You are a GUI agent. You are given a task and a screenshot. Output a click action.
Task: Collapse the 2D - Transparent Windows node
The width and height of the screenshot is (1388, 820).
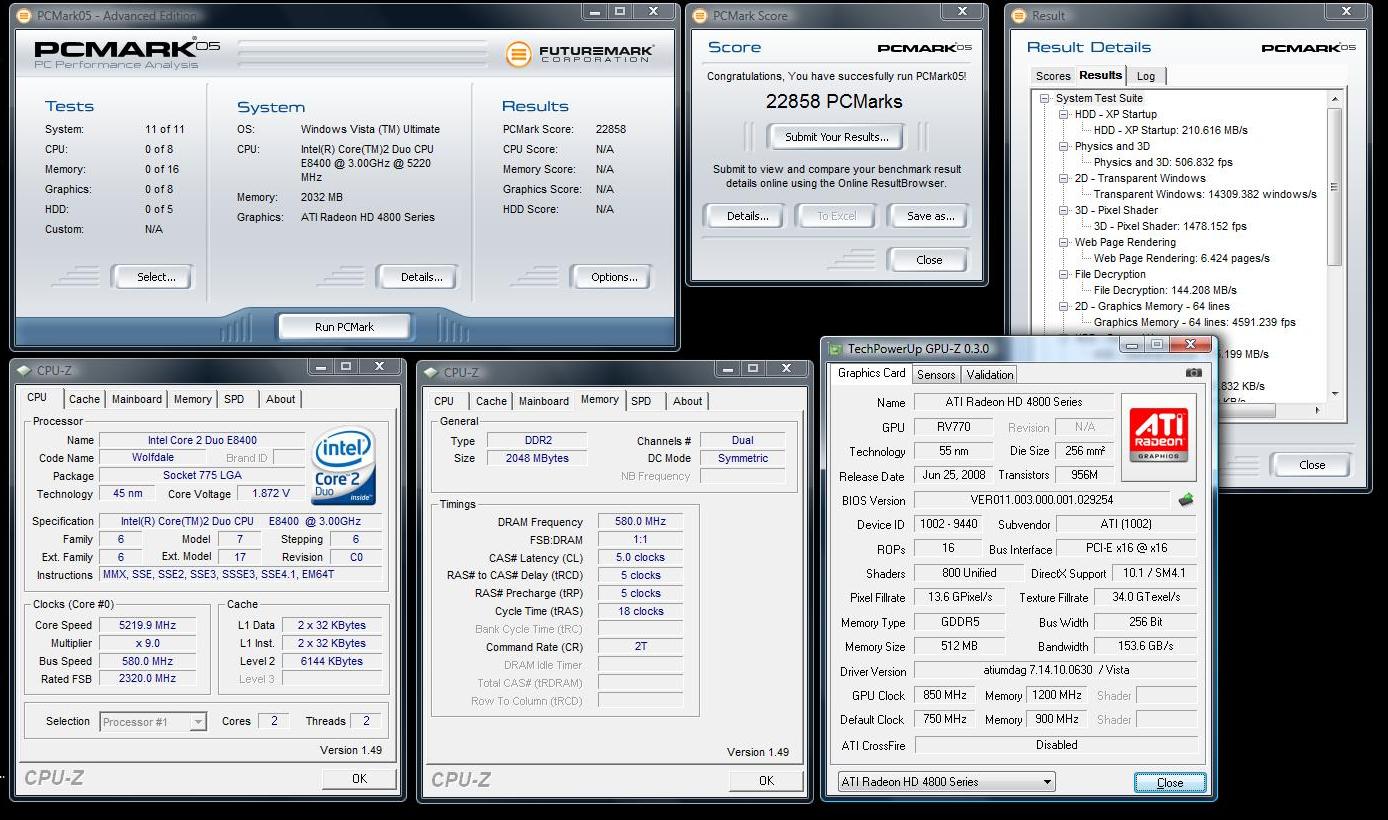click(x=1064, y=178)
